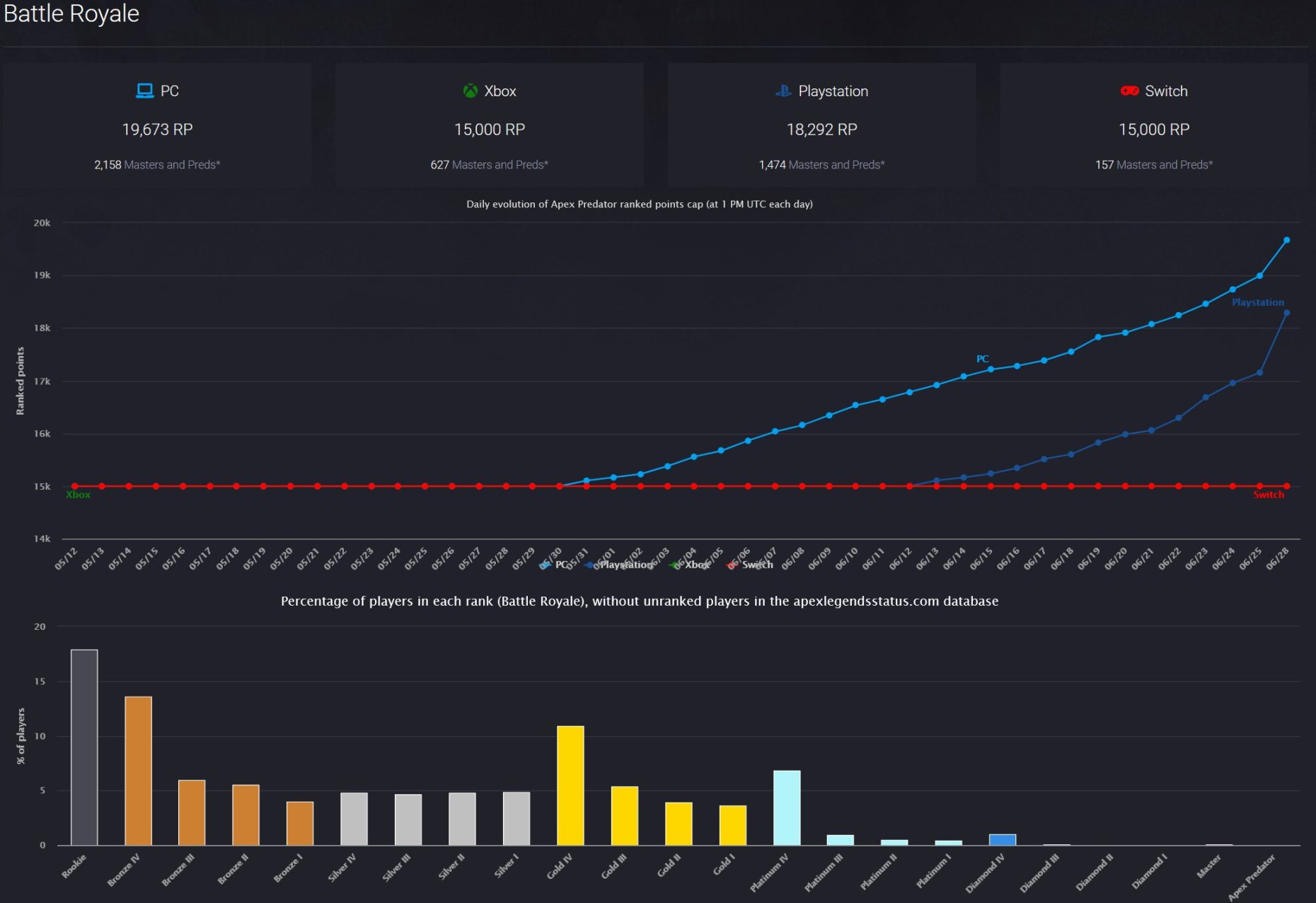Click the Apex Predator axis label

(x=1251, y=877)
